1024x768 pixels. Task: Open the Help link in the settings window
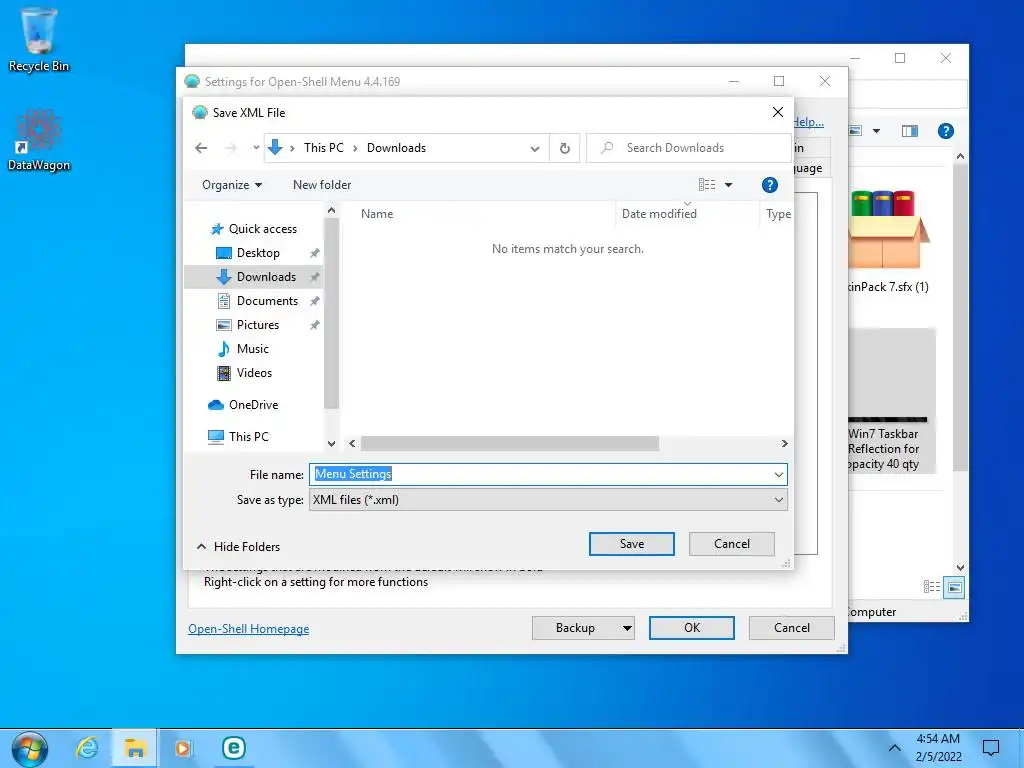809,122
